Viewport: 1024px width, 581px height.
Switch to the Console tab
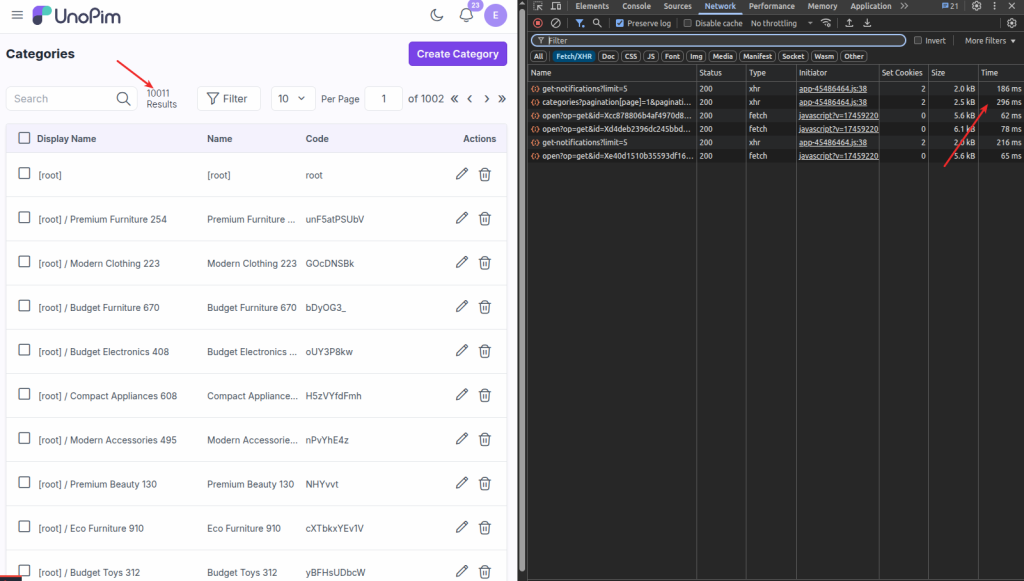tap(637, 6)
